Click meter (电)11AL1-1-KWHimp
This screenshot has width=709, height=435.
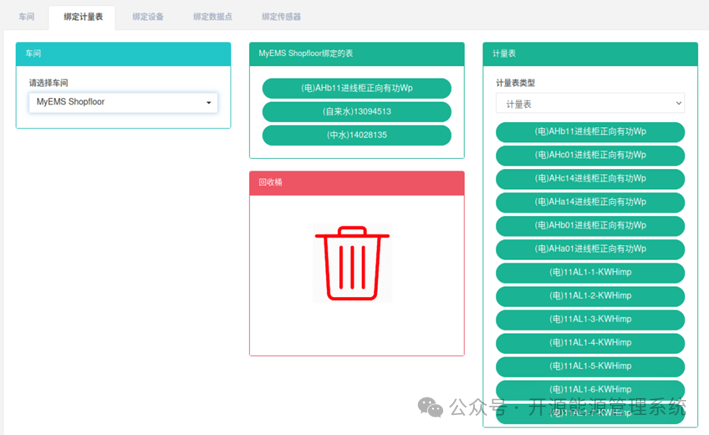point(590,273)
